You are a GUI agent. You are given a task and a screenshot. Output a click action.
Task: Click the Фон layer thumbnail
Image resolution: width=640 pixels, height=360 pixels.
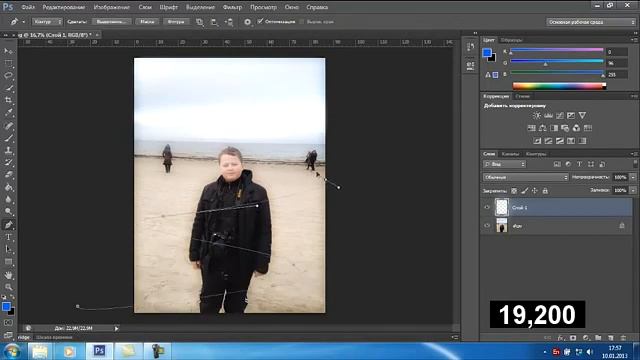pyautogui.click(x=502, y=225)
